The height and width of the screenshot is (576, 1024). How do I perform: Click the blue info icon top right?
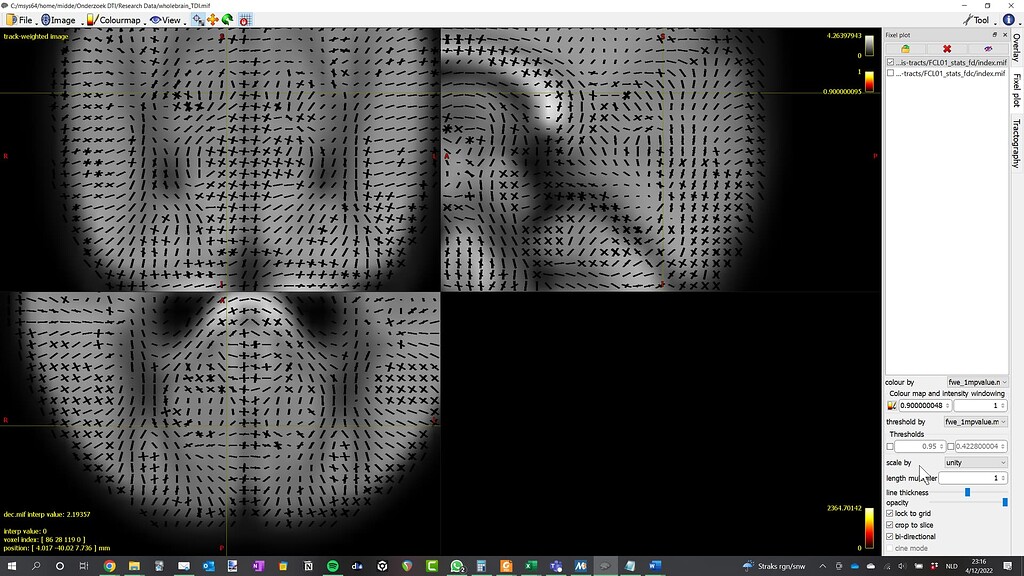1008,20
